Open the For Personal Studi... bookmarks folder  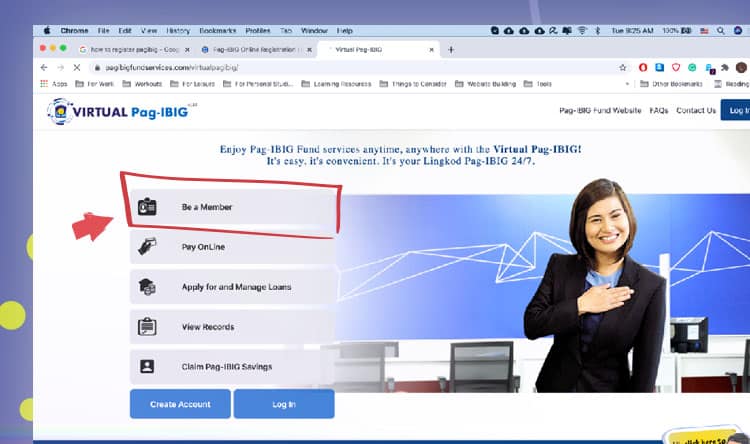258,84
